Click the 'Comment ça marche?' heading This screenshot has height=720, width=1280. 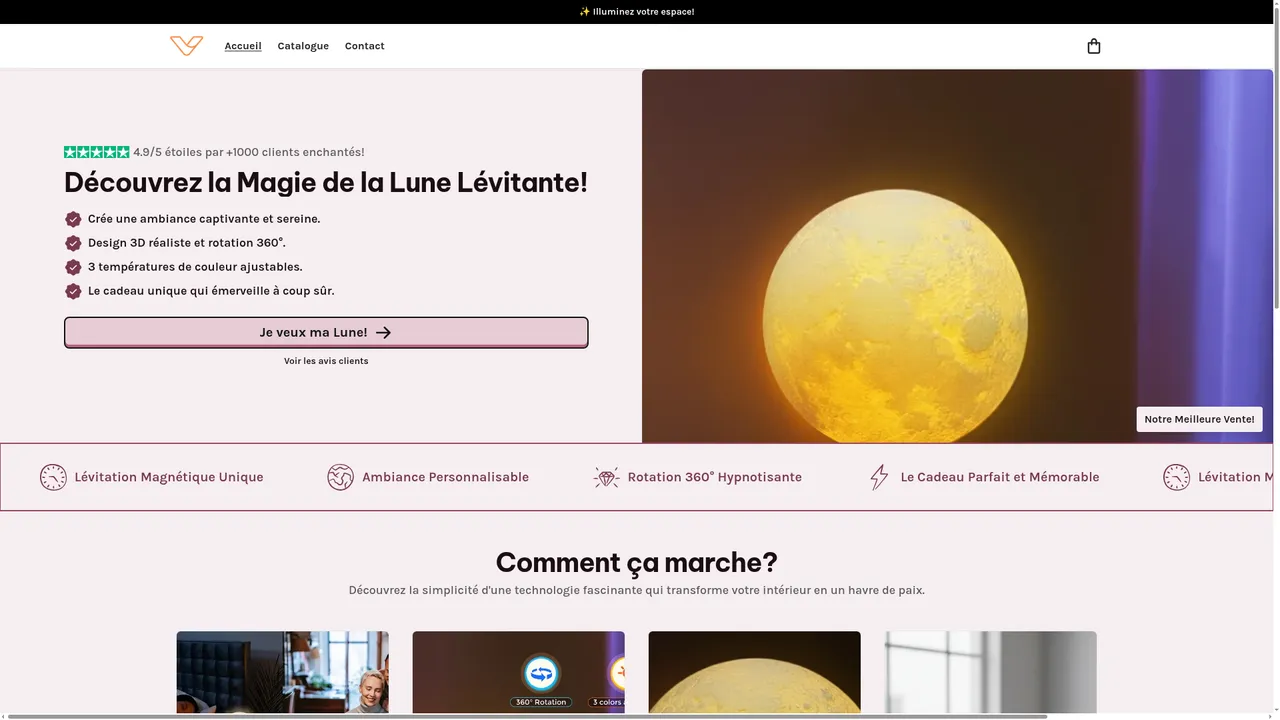point(637,562)
